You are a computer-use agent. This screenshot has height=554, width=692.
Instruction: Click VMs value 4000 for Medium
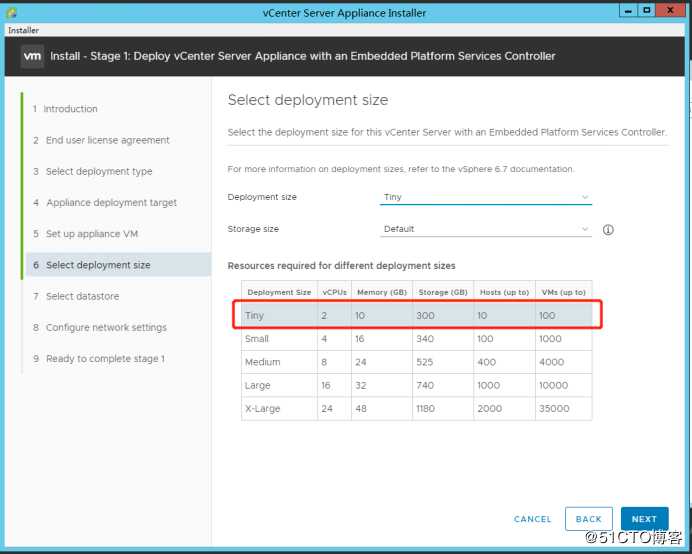(x=551, y=362)
